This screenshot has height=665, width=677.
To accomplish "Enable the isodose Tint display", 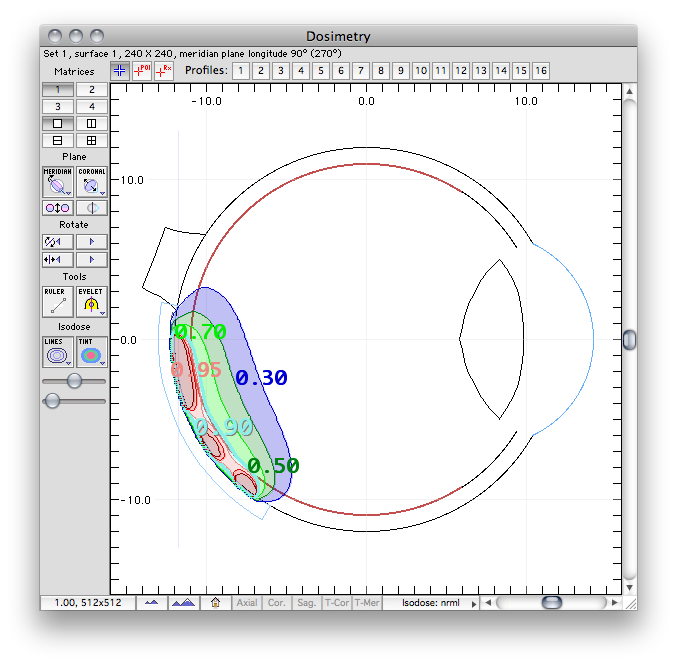I will (x=92, y=352).
